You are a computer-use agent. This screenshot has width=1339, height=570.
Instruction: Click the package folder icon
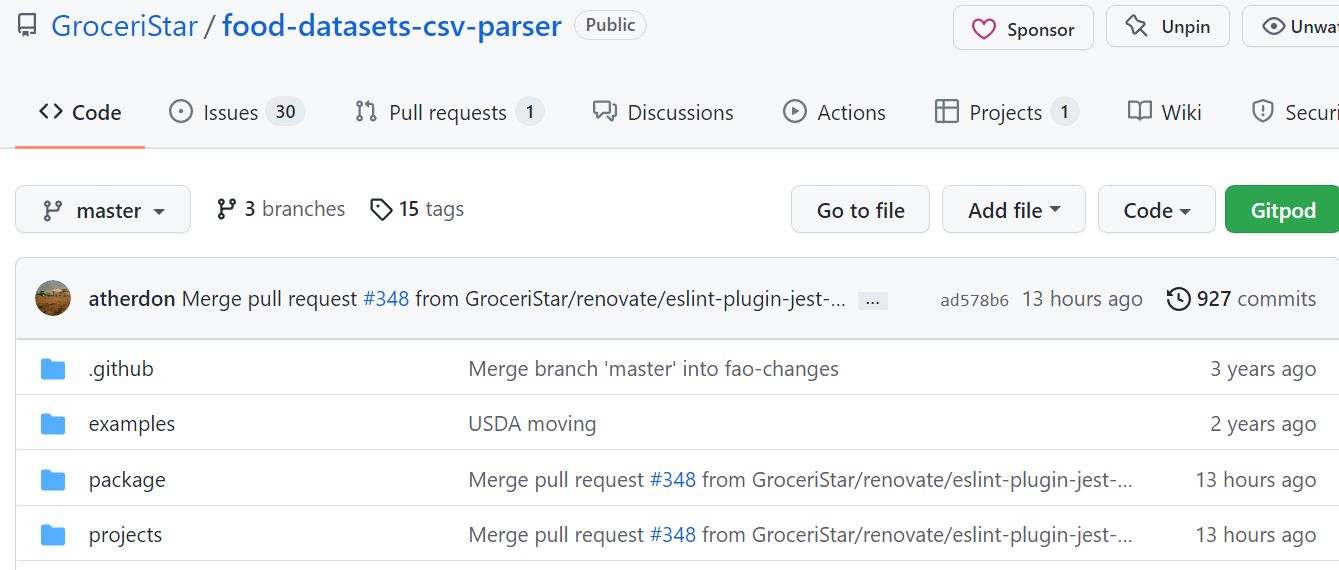click(53, 480)
